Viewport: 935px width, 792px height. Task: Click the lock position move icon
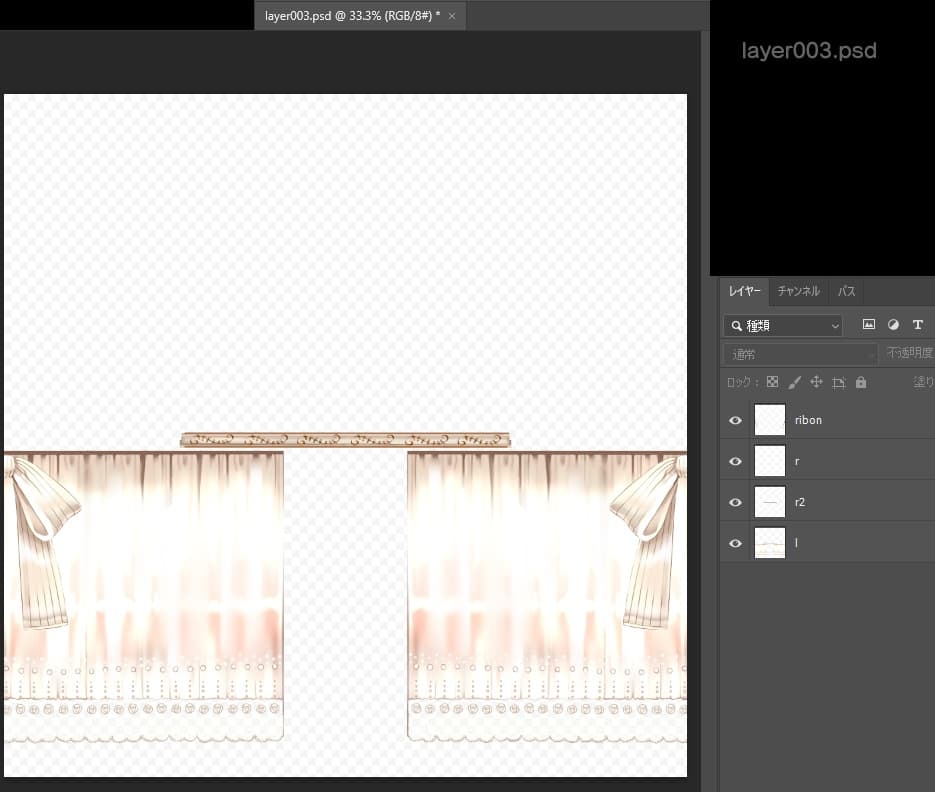tap(816, 382)
